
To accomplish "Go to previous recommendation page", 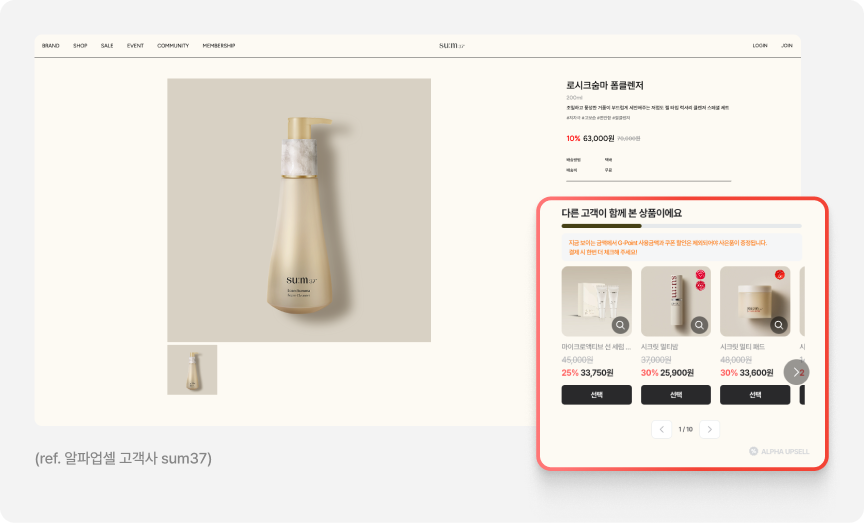I will pos(662,429).
